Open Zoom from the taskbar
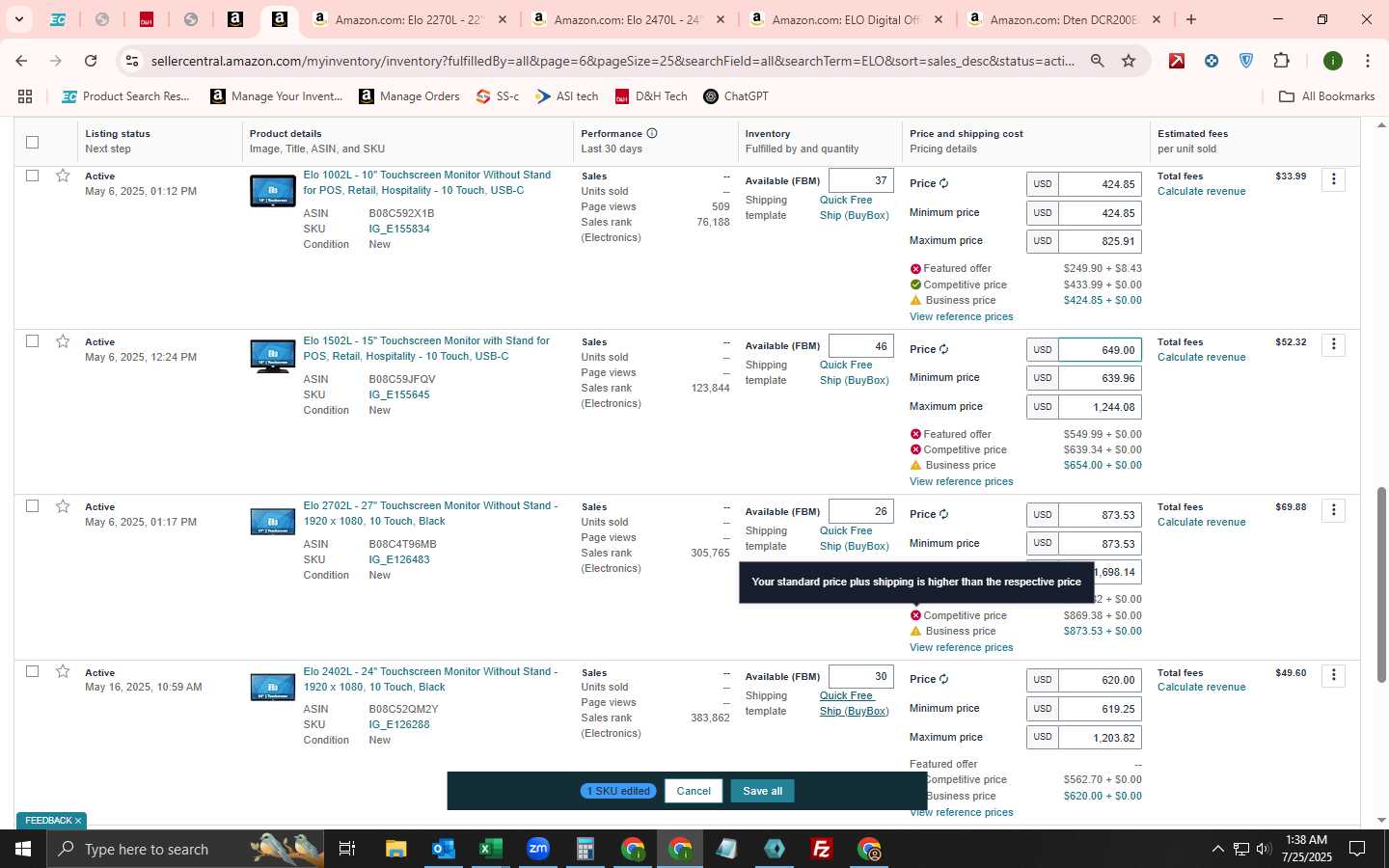Viewport: 1389px width, 868px height. click(x=537, y=849)
